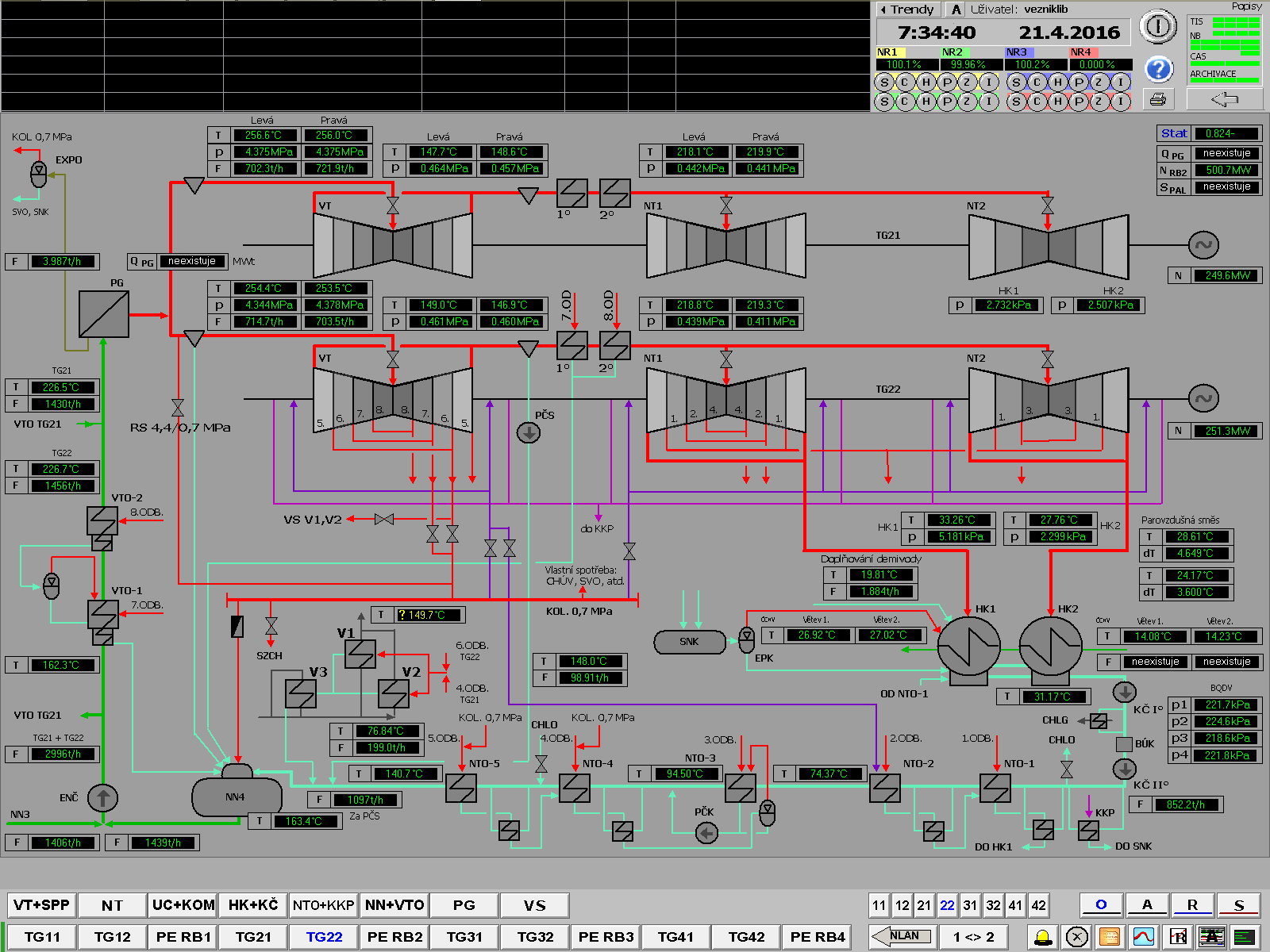Click the TG21 power value 249.6MW
The width and height of the screenshot is (1270, 952).
pos(1227,276)
